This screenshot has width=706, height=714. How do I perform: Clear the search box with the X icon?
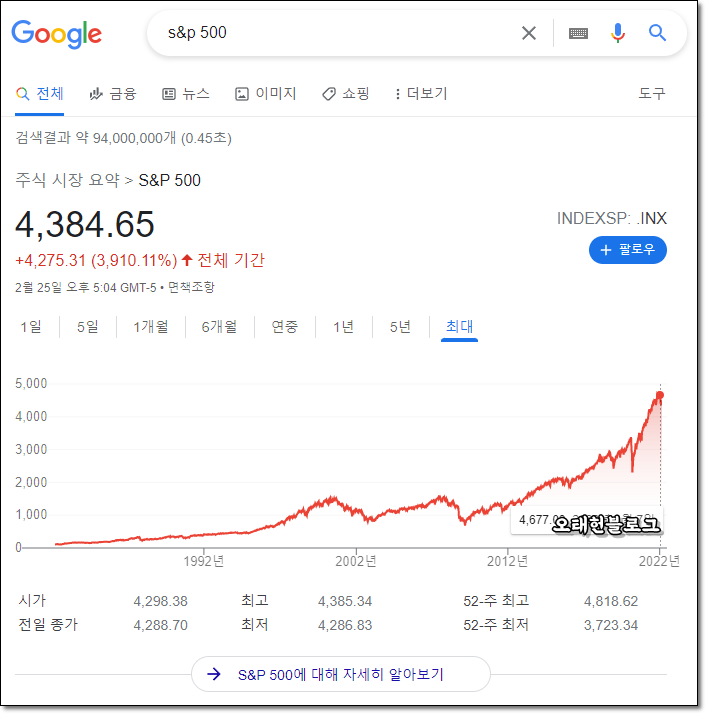point(528,33)
